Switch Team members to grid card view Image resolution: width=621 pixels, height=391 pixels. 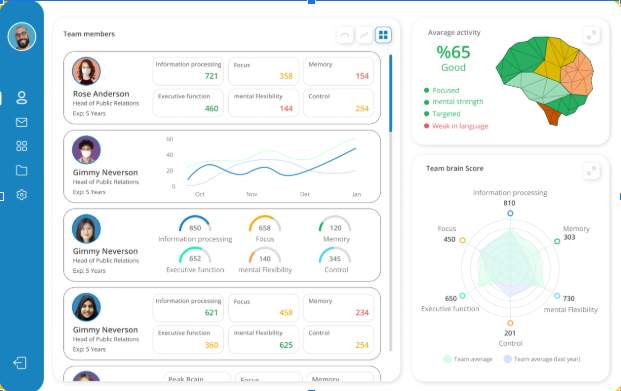coord(383,35)
